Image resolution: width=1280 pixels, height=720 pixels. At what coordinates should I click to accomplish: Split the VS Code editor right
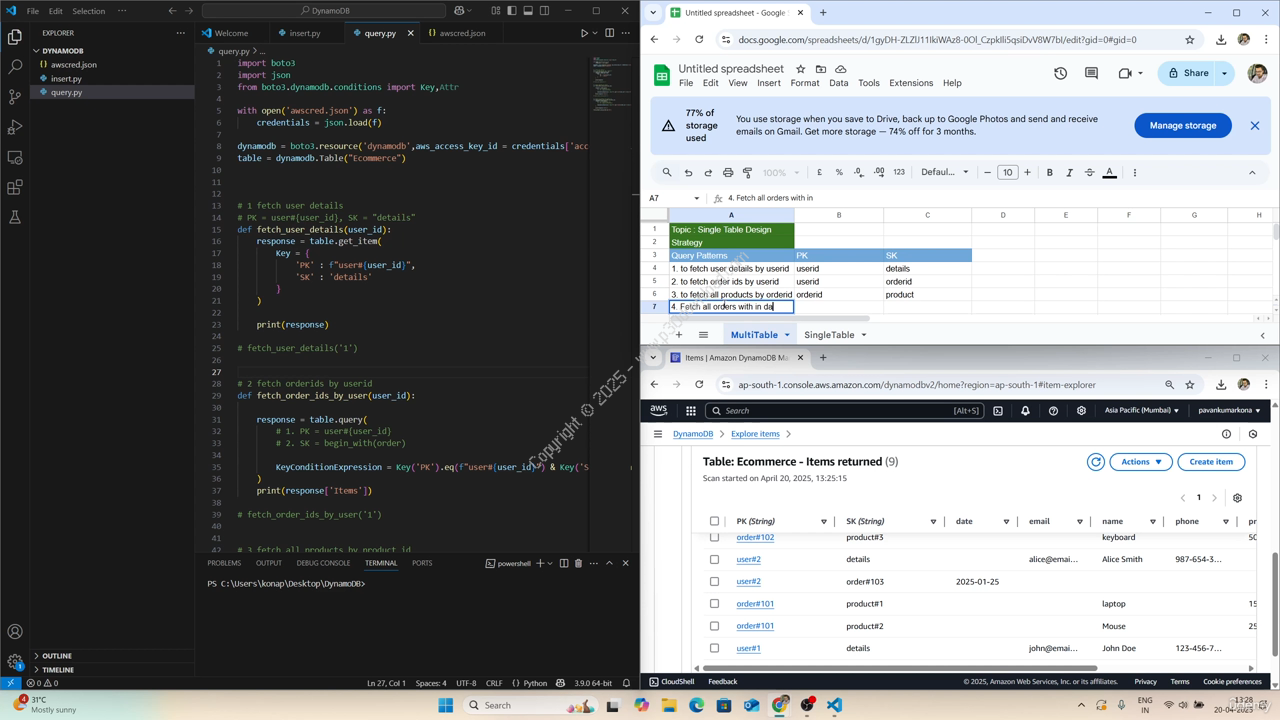tap(609, 33)
